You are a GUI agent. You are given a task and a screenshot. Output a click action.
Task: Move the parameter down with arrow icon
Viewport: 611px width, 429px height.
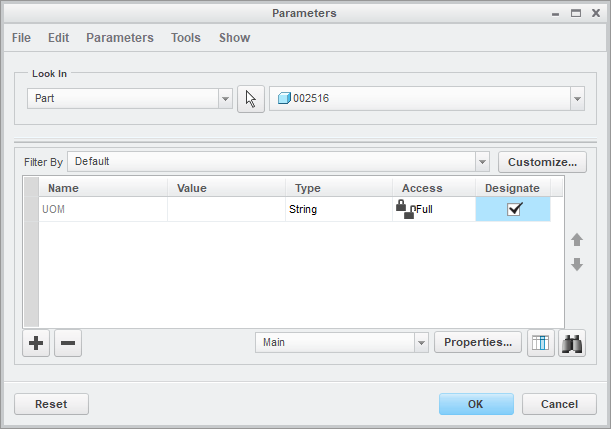(x=577, y=265)
